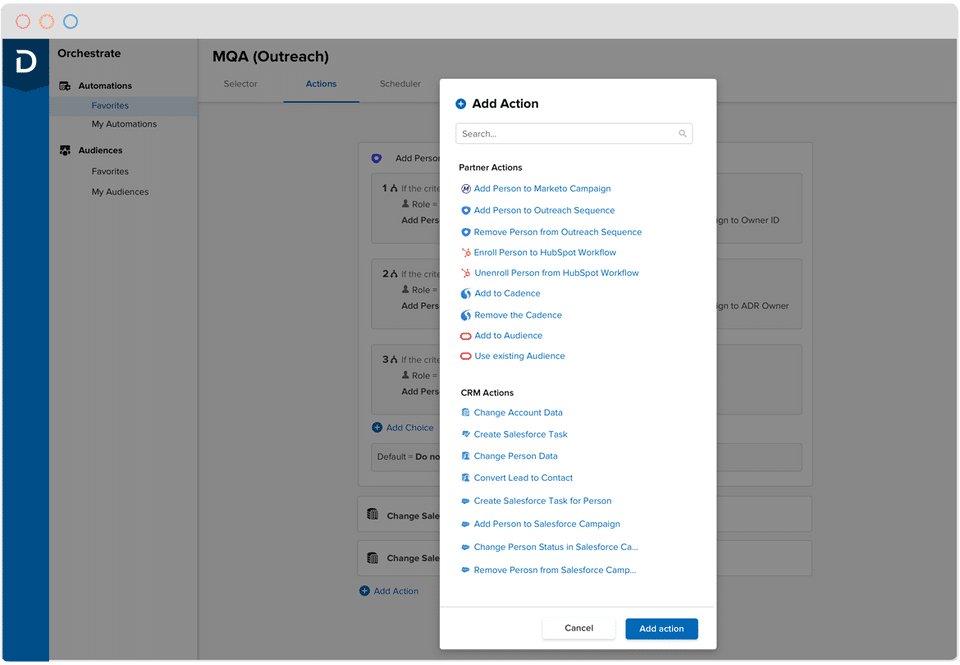This screenshot has width=960, height=665.
Task: Choose Change Person Status in Salesforce Ca...
Action: (x=556, y=547)
